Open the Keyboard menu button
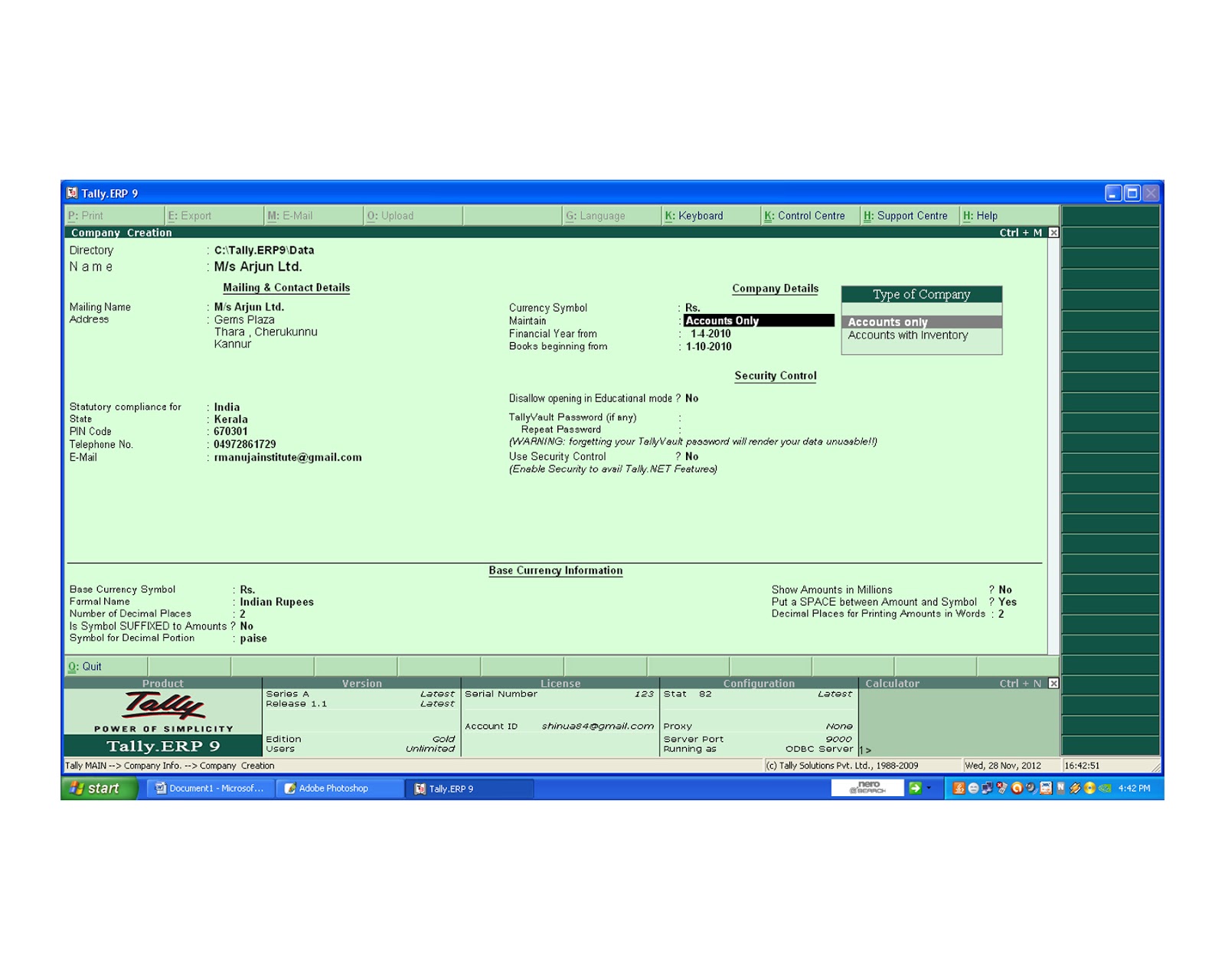The height and width of the screenshot is (980, 1225). pyautogui.click(x=711, y=216)
